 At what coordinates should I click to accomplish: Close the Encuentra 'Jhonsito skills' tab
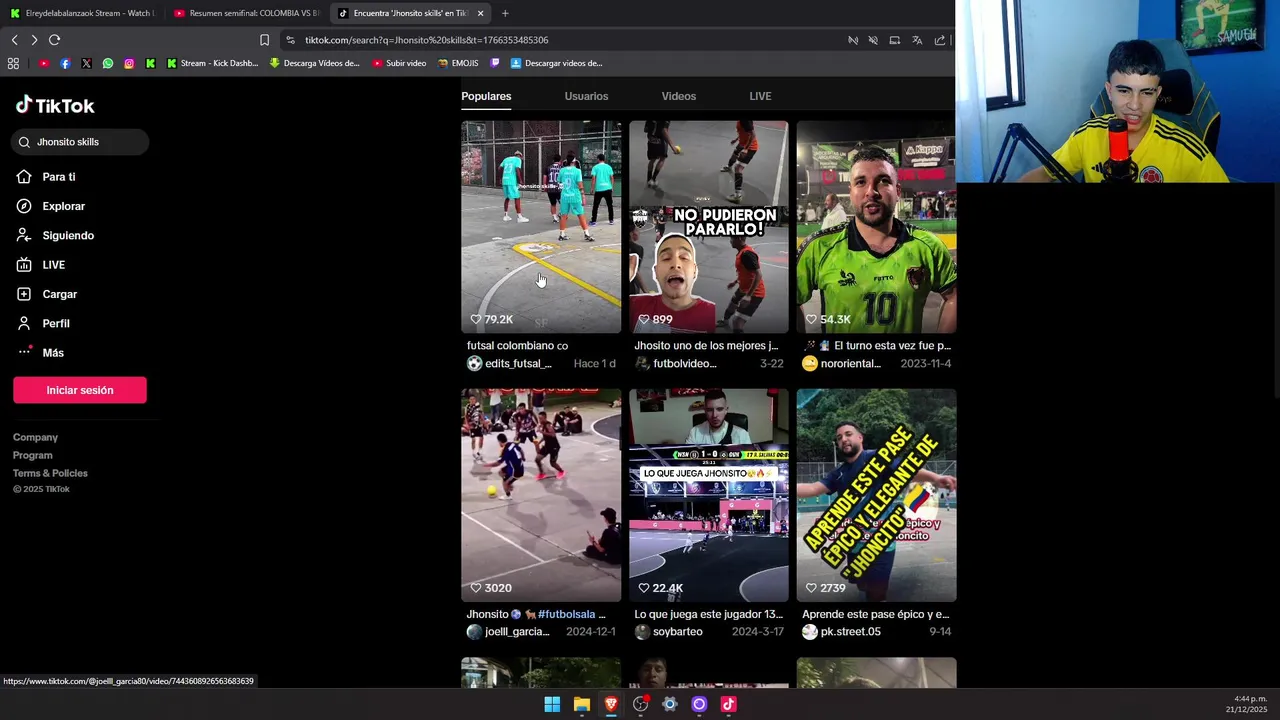tap(480, 13)
